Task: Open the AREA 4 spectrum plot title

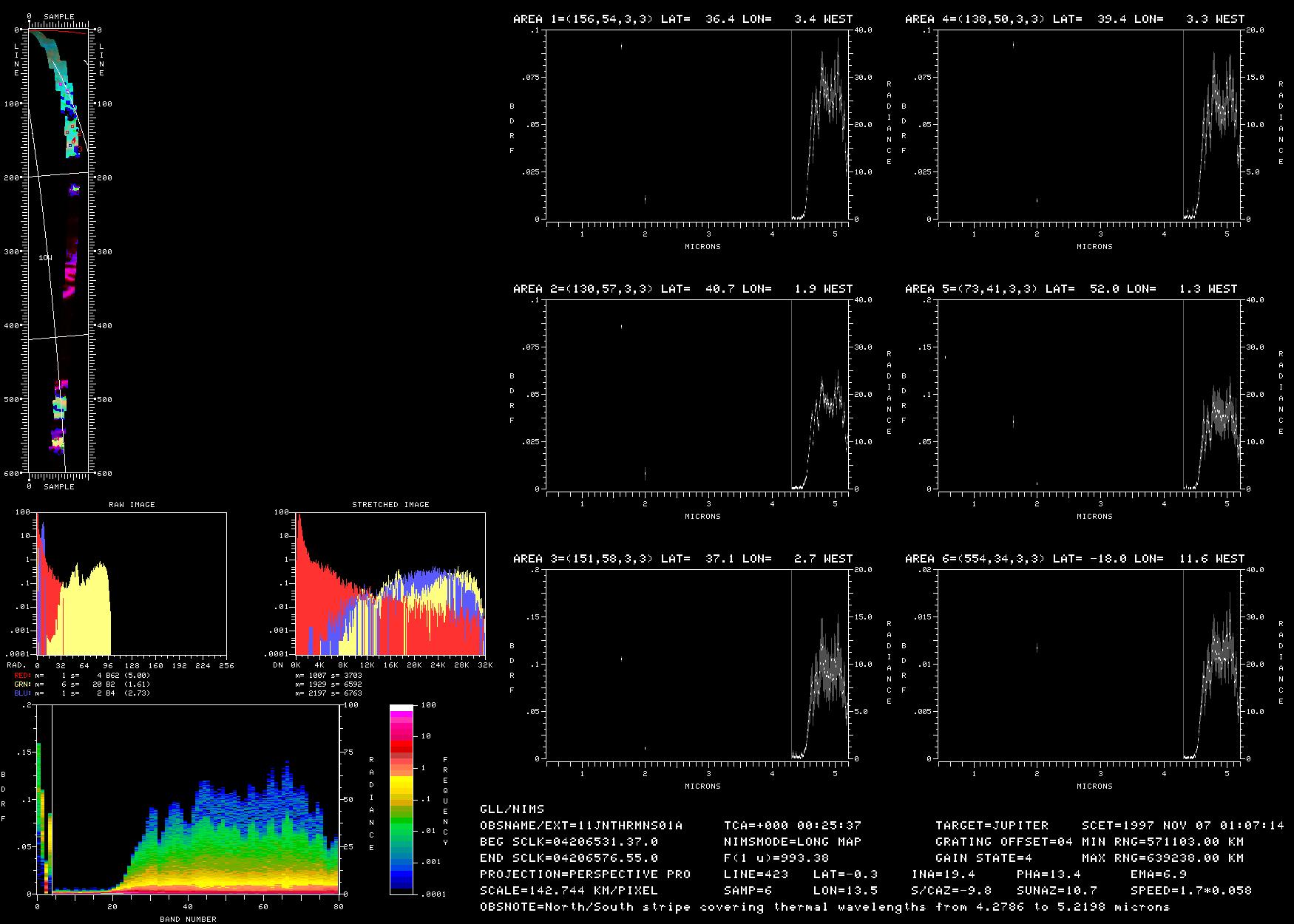Action: pos(1074,19)
